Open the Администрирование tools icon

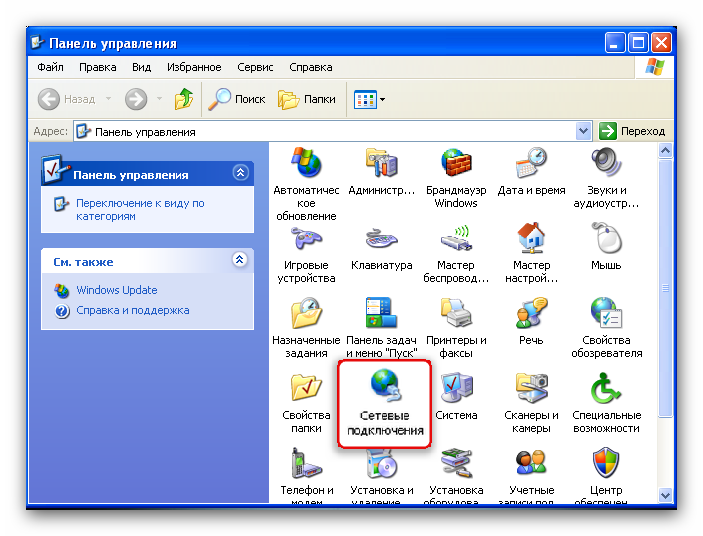(381, 163)
